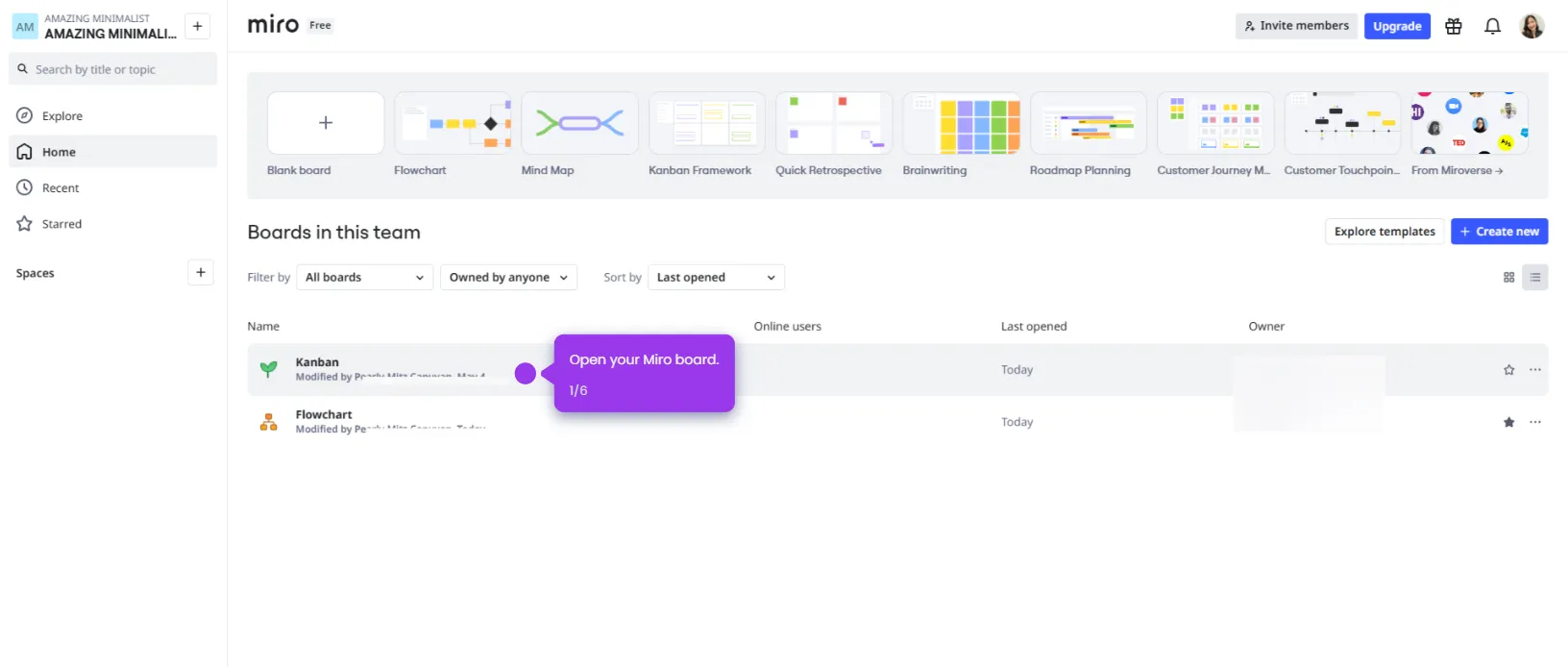Click the Name column header
Image resolution: width=1568 pixels, height=667 pixels.
point(263,327)
